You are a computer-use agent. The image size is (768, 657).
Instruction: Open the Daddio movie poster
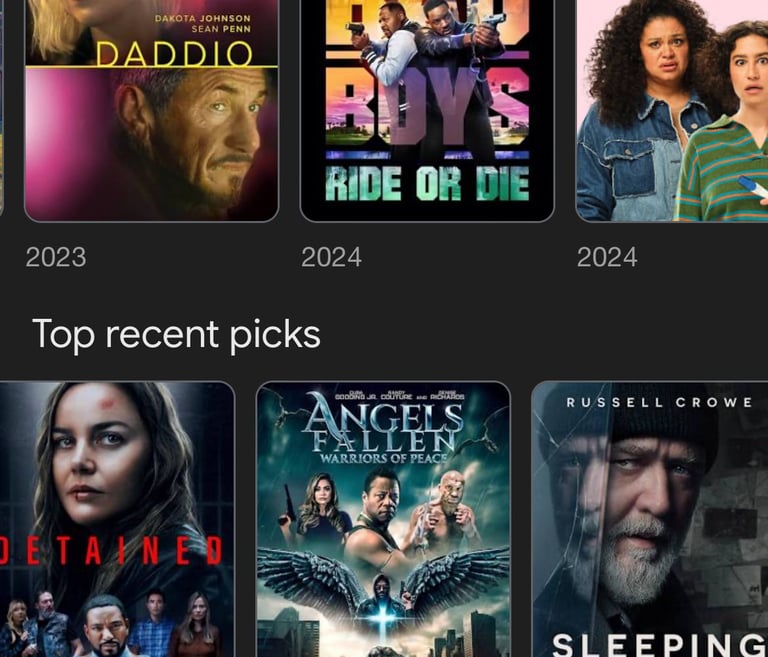pos(151,110)
